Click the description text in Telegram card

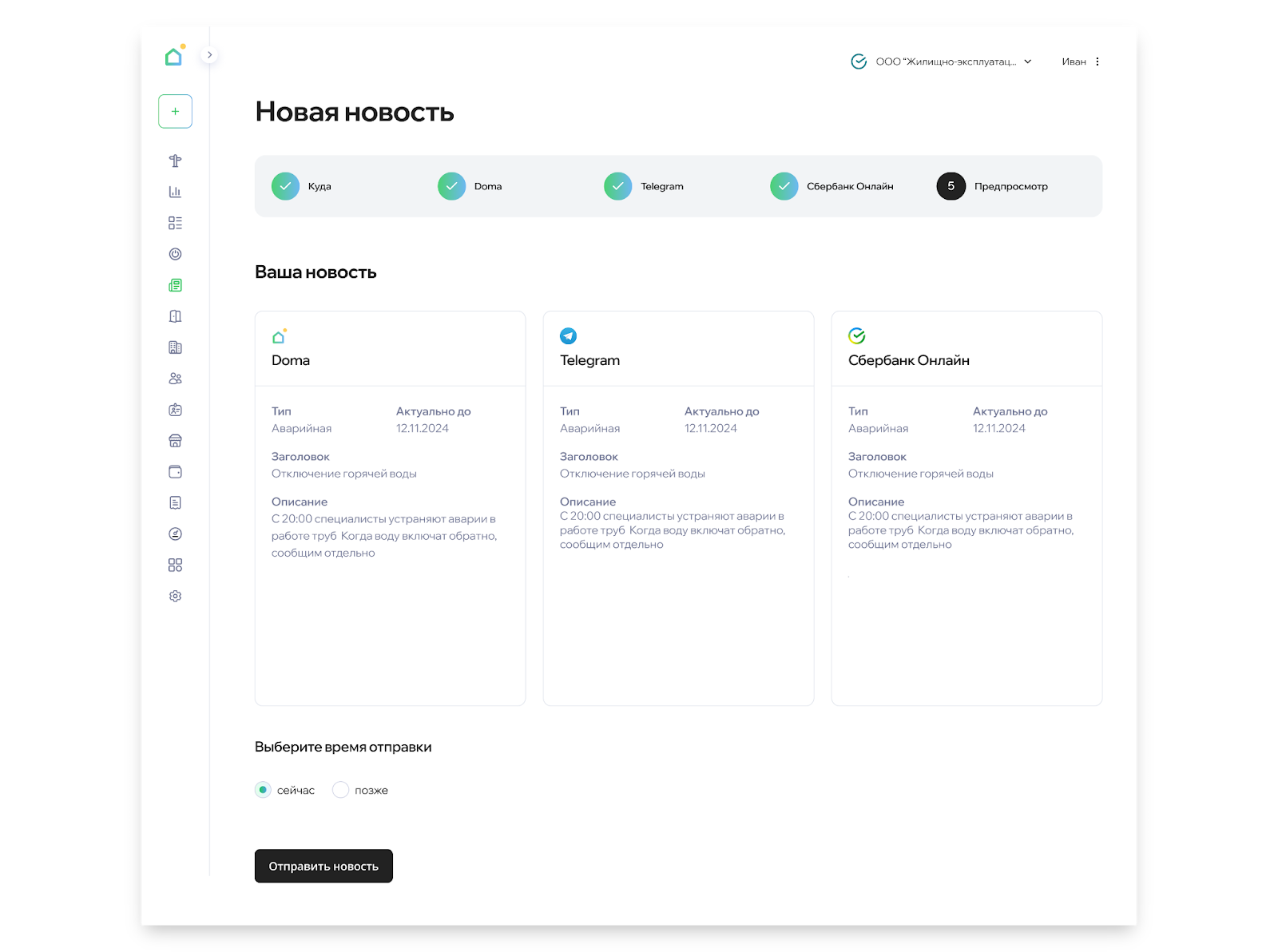(673, 530)
